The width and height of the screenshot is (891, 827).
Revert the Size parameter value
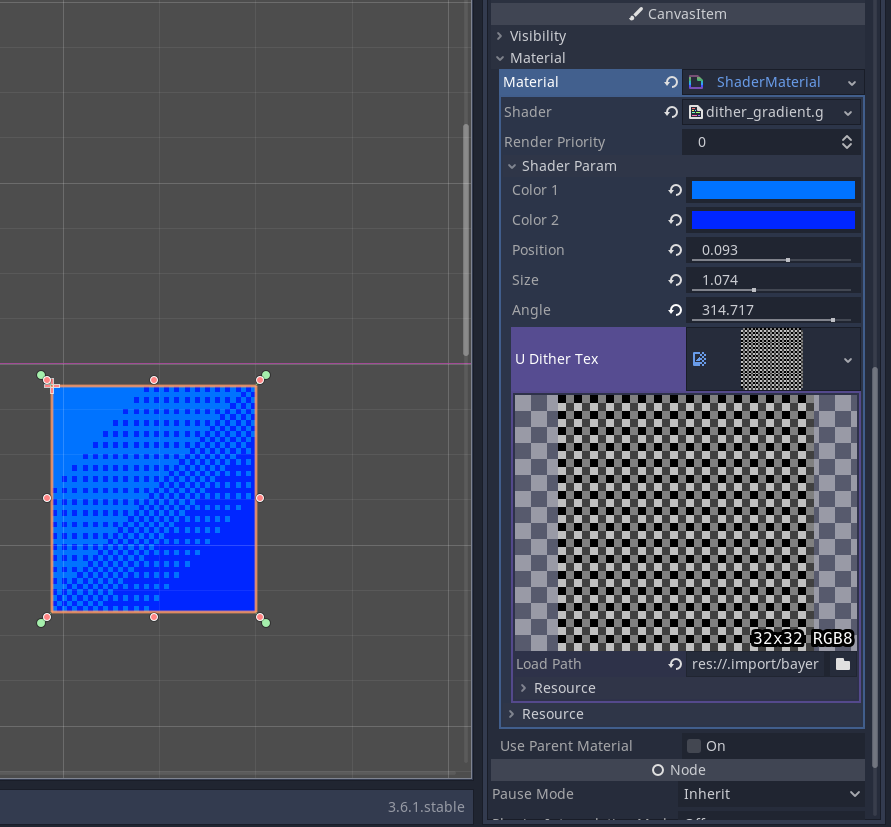[675, 280]
